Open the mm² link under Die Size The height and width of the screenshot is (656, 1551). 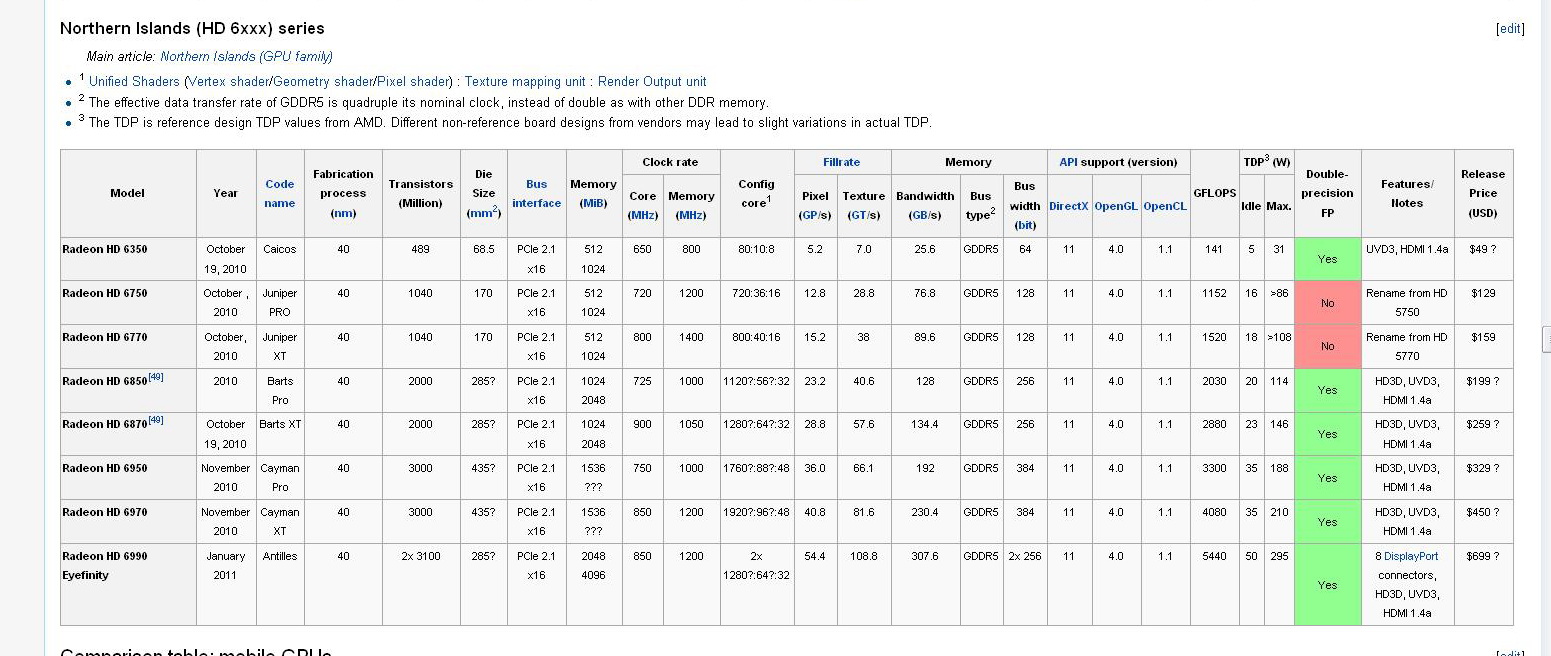484,213
